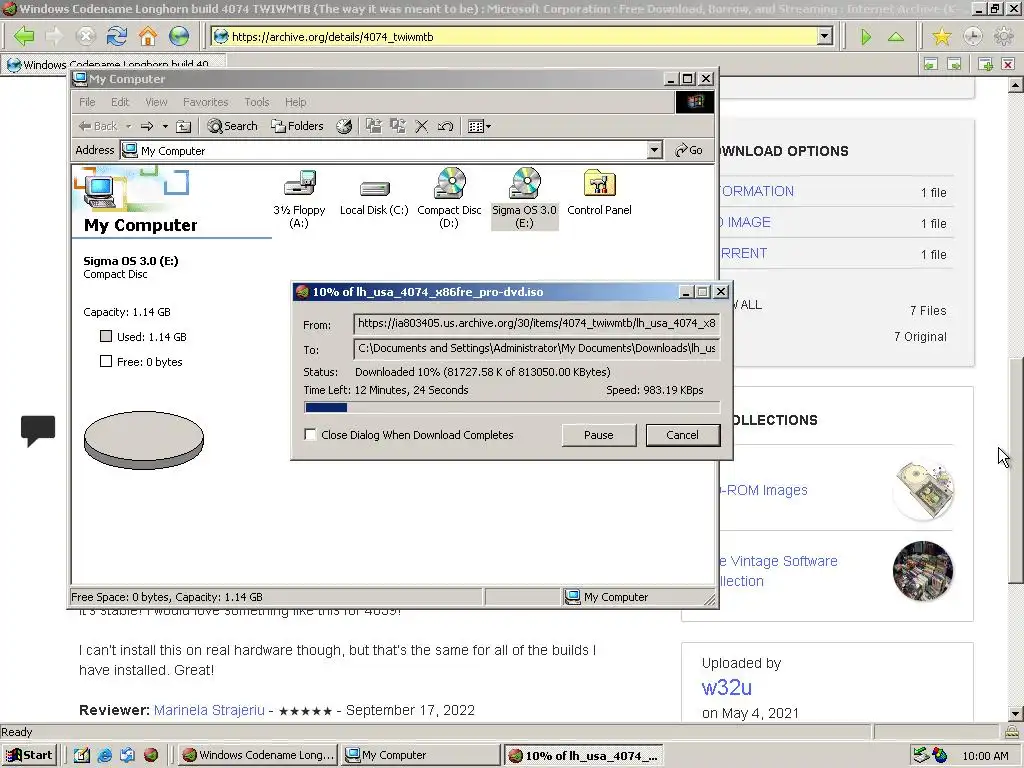Open the browser URL address dropdown
Screen dimensions: 1024x768
(825, 37)
